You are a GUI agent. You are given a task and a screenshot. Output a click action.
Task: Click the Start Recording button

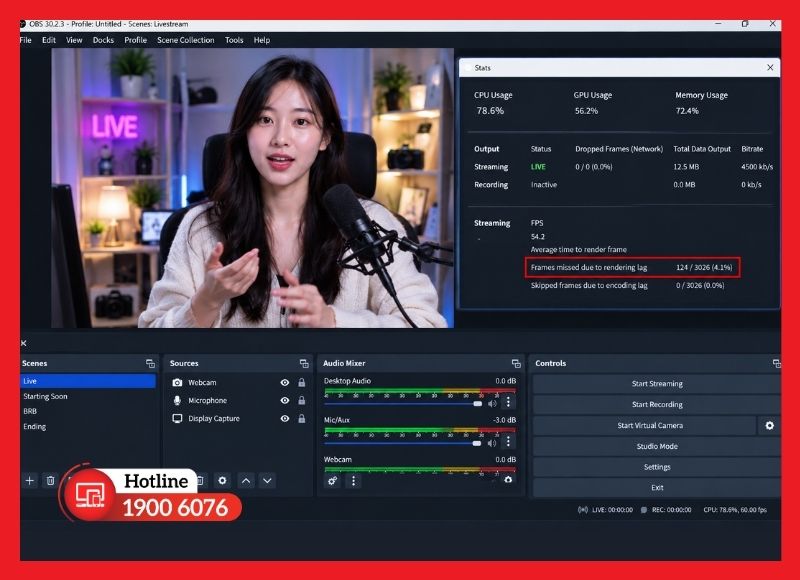[657, 405]
